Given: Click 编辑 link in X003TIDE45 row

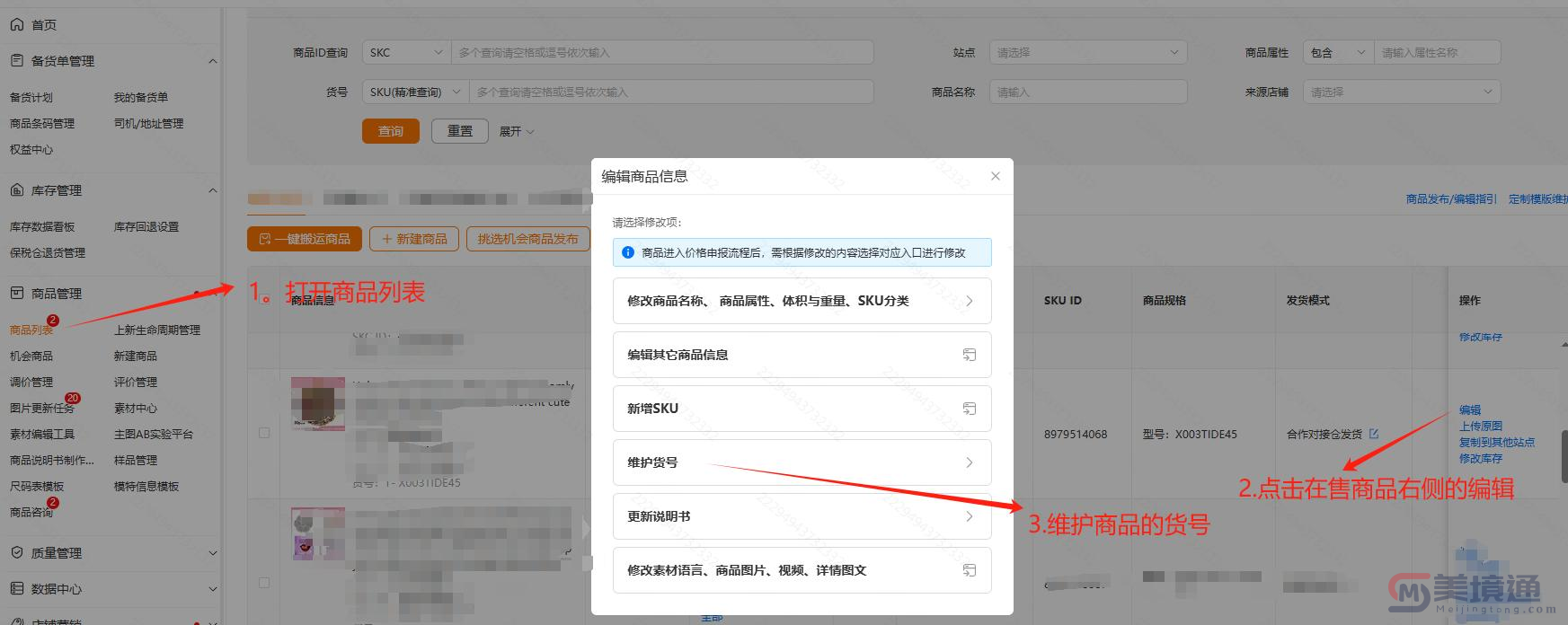Looking at the screenshot, I should pyautogui.click(x=1470, y=409).
